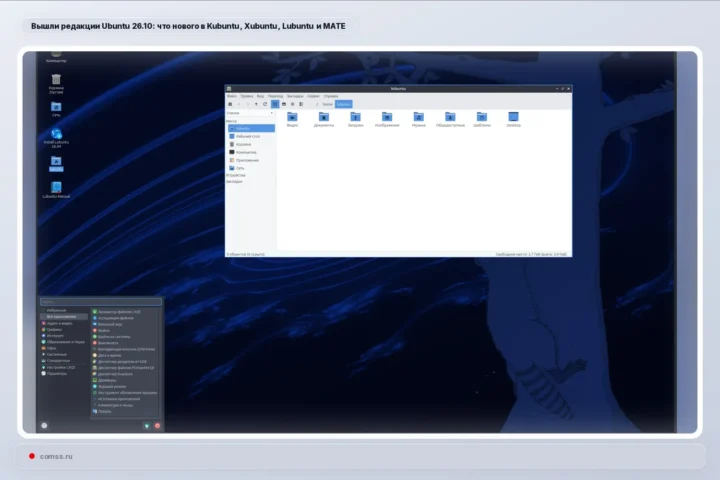Open the Файл menu
This screenshot has height=480, width=720.
[232, 96]
